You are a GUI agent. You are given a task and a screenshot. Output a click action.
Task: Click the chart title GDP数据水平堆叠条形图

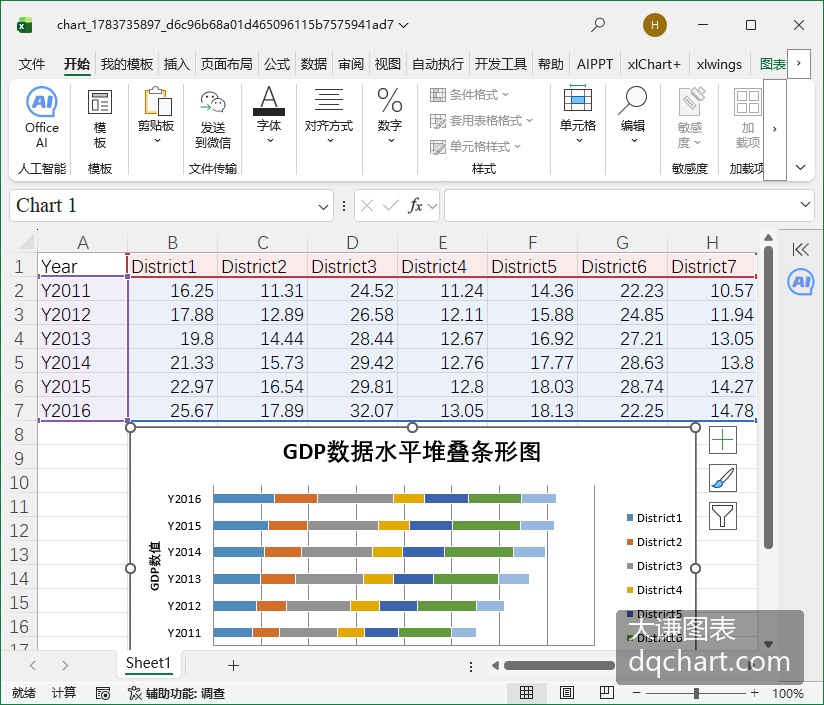[412, 452]
